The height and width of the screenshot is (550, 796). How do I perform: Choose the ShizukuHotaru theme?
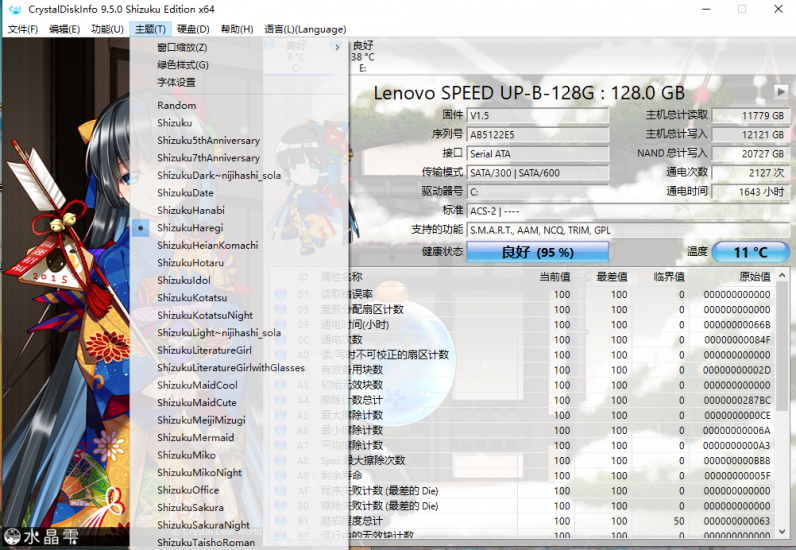click(239, 263)
